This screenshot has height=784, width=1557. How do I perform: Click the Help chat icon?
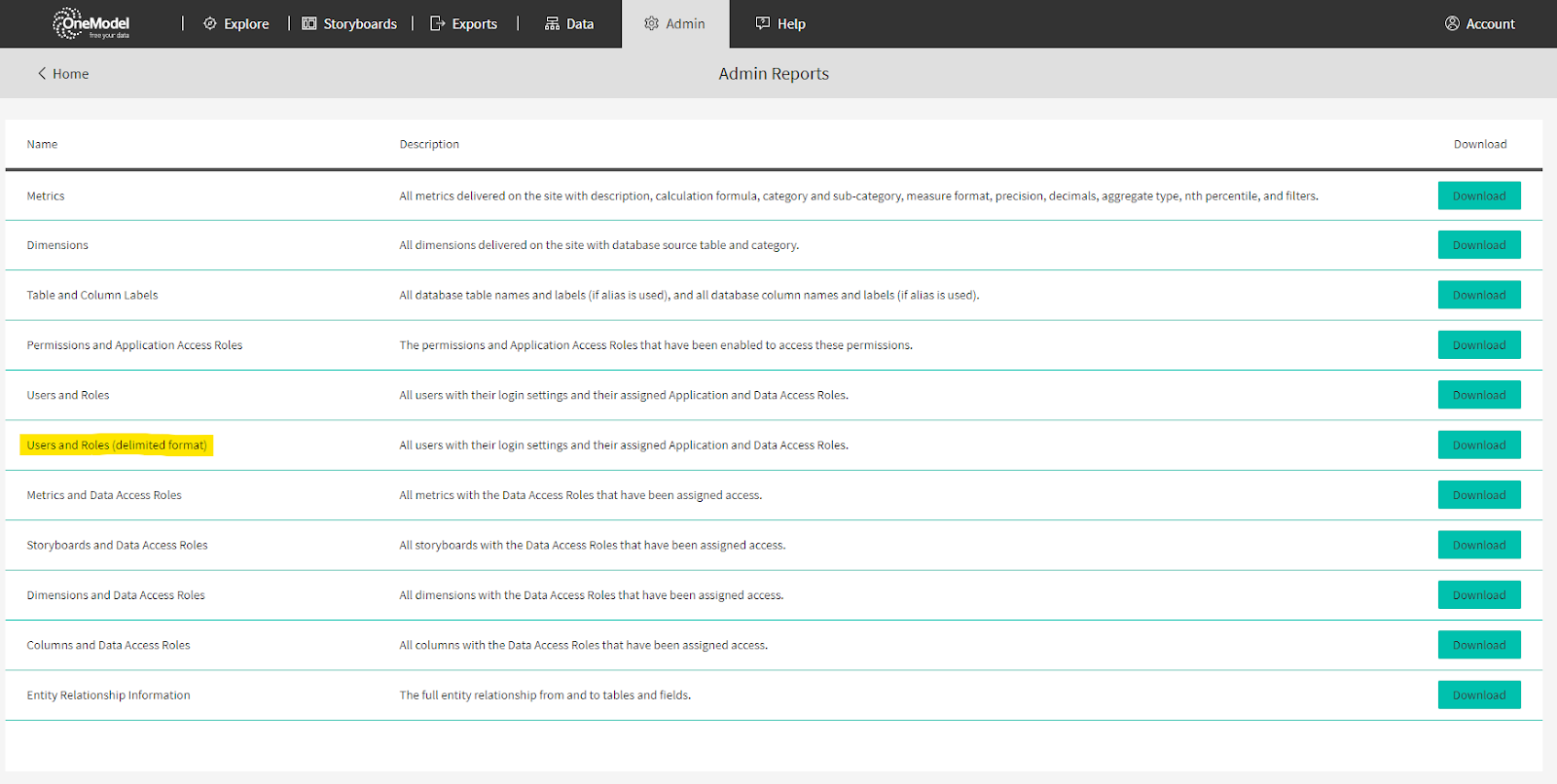point(763,23)
